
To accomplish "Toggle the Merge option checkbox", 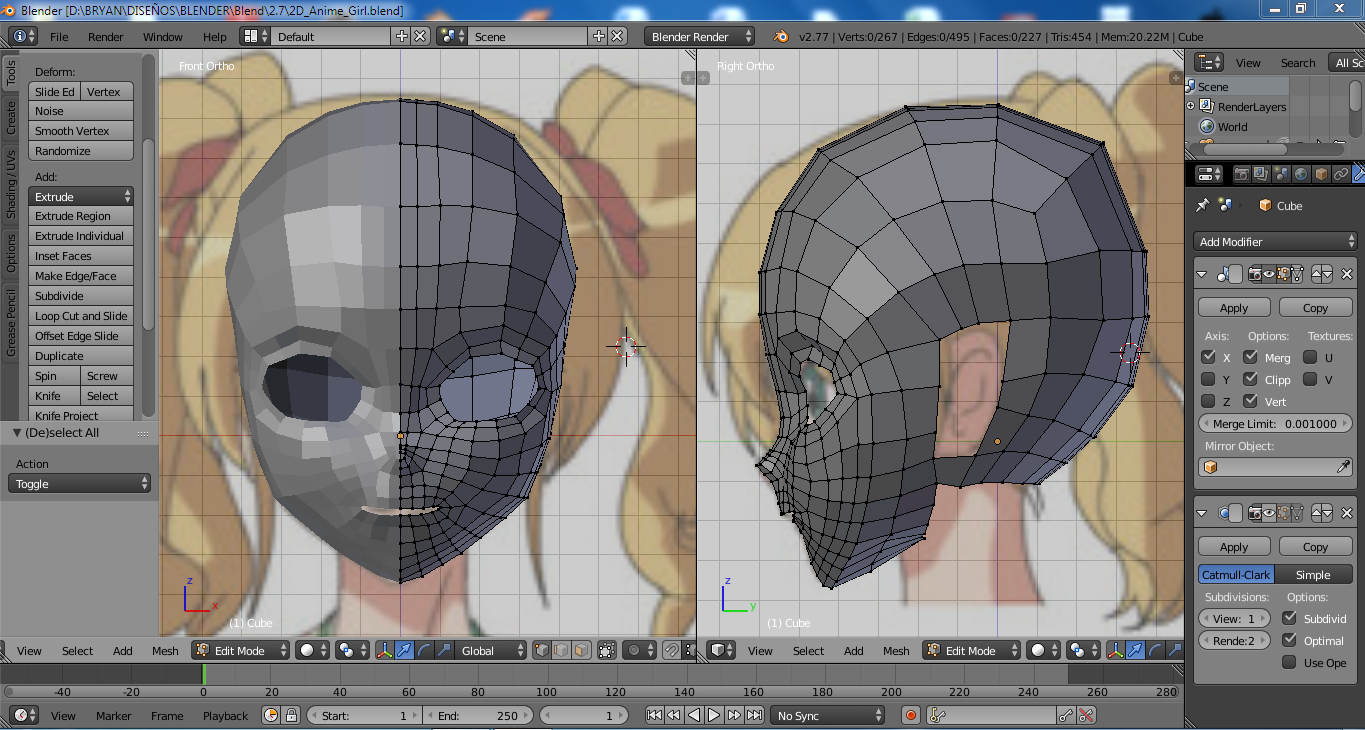I will (x=1251, y=357).
